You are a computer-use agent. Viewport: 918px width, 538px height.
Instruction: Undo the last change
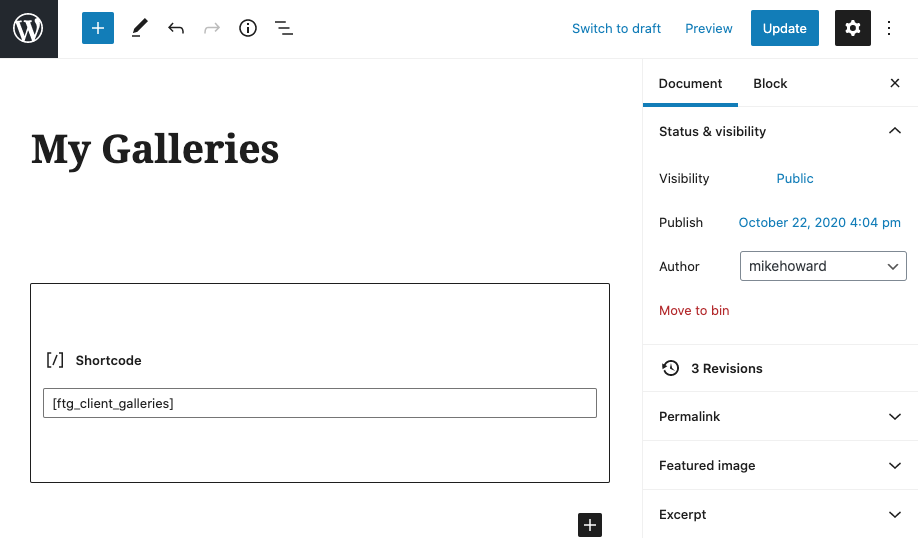[176, 28]
